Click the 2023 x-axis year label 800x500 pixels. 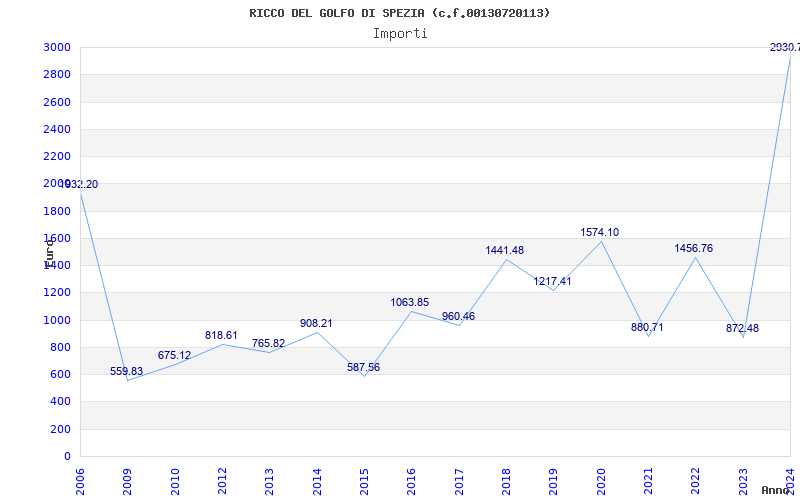click(x=743, y=482)
